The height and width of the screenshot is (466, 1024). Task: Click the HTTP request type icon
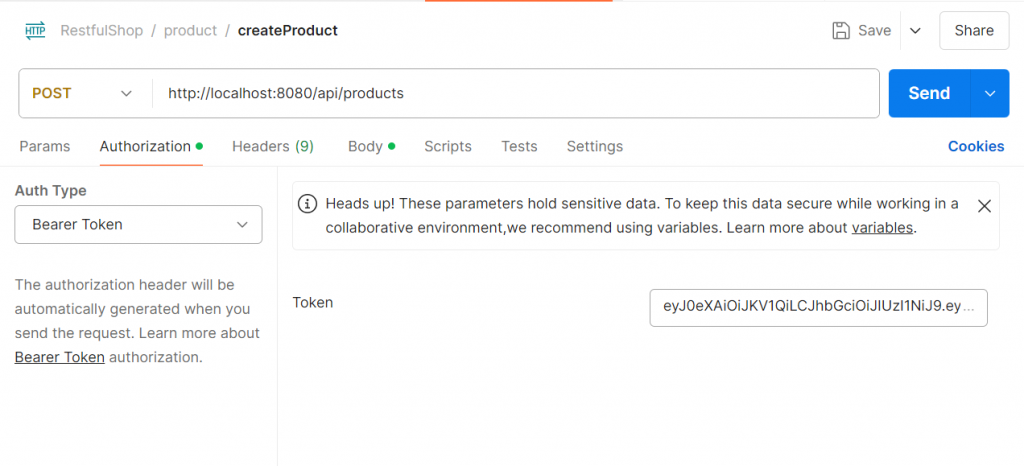[x=35, y=31]
